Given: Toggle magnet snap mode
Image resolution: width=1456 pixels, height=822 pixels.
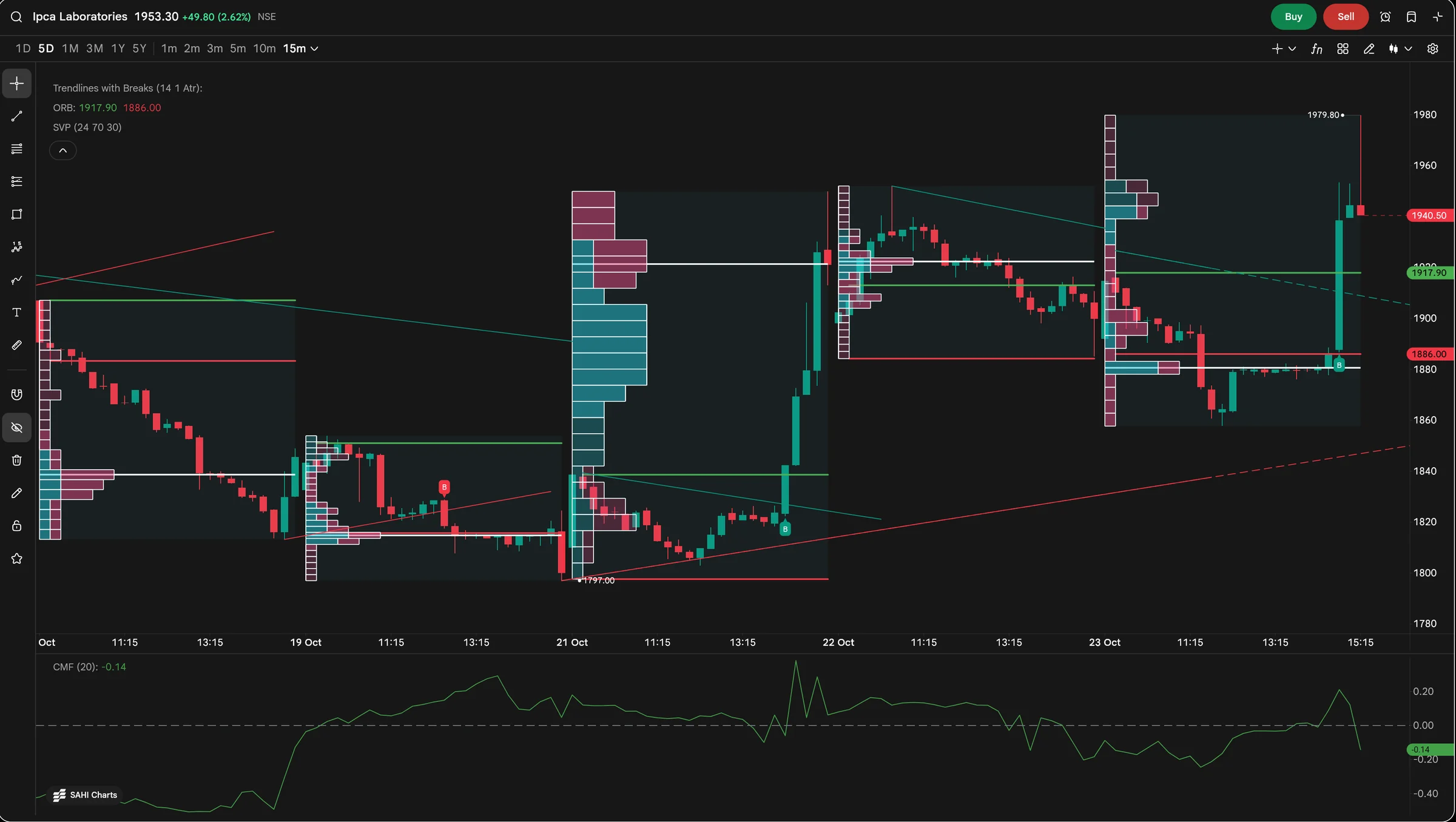Looking at the screenshot, I should pos(17,395).
